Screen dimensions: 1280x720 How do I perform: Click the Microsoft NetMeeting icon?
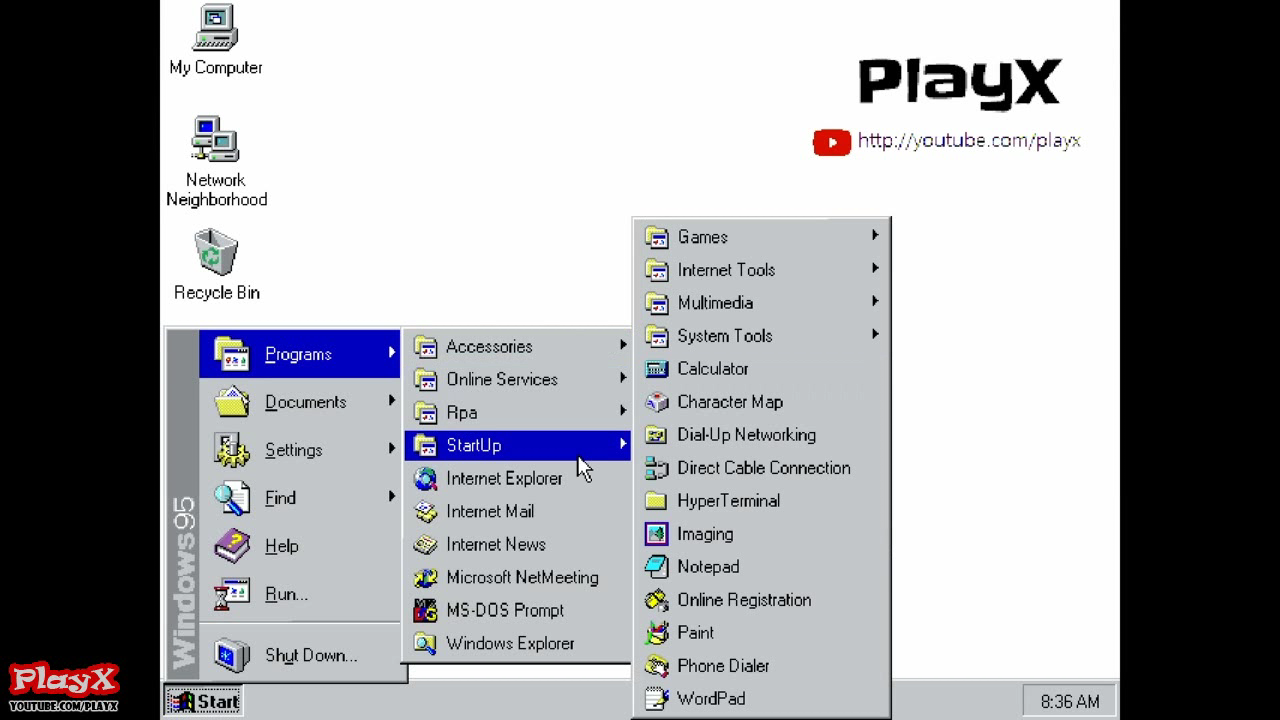(x=425, y=577)
